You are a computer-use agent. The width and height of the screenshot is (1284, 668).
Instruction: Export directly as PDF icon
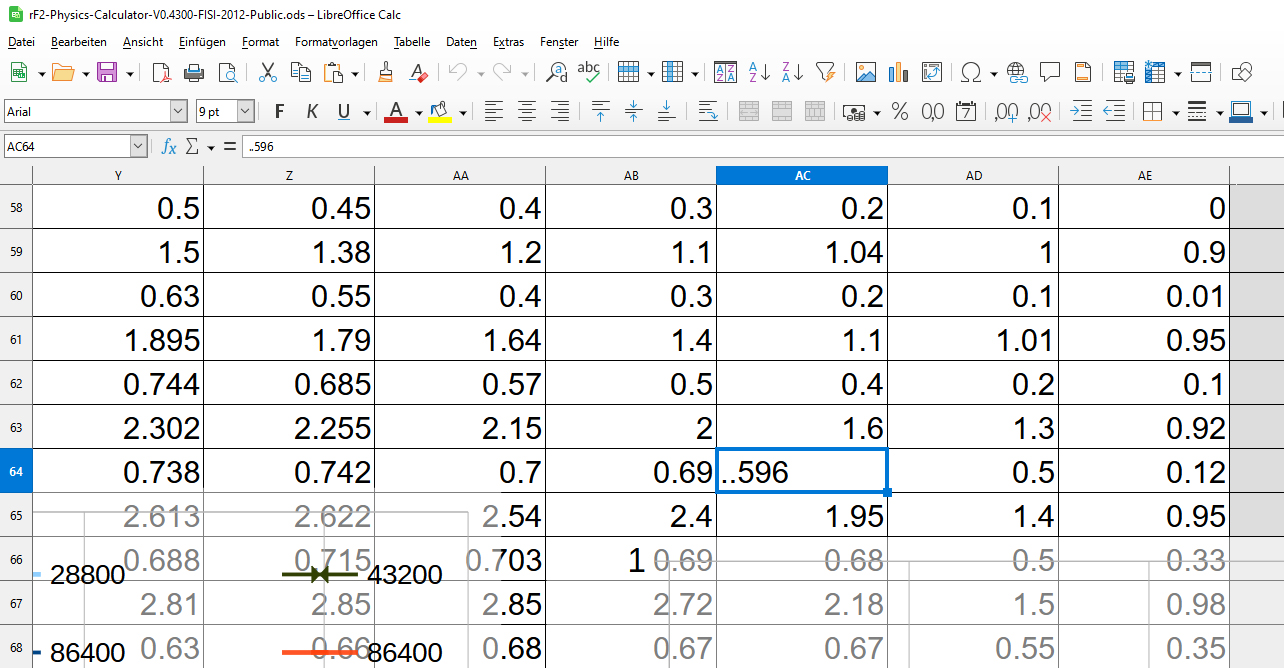[x=161, y=72]
